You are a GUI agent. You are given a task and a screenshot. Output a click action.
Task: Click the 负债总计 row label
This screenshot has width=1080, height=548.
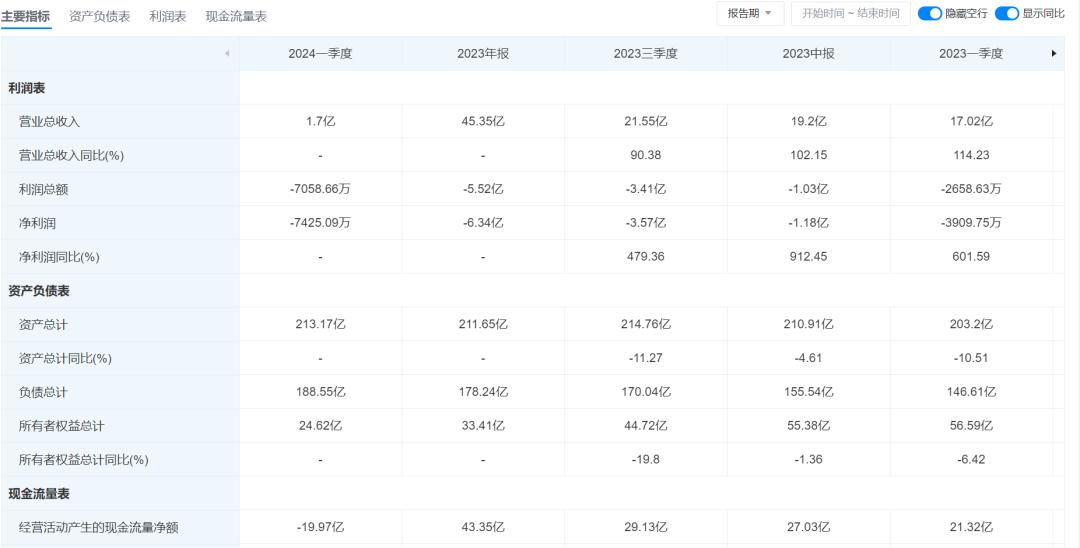coord(44,393)
